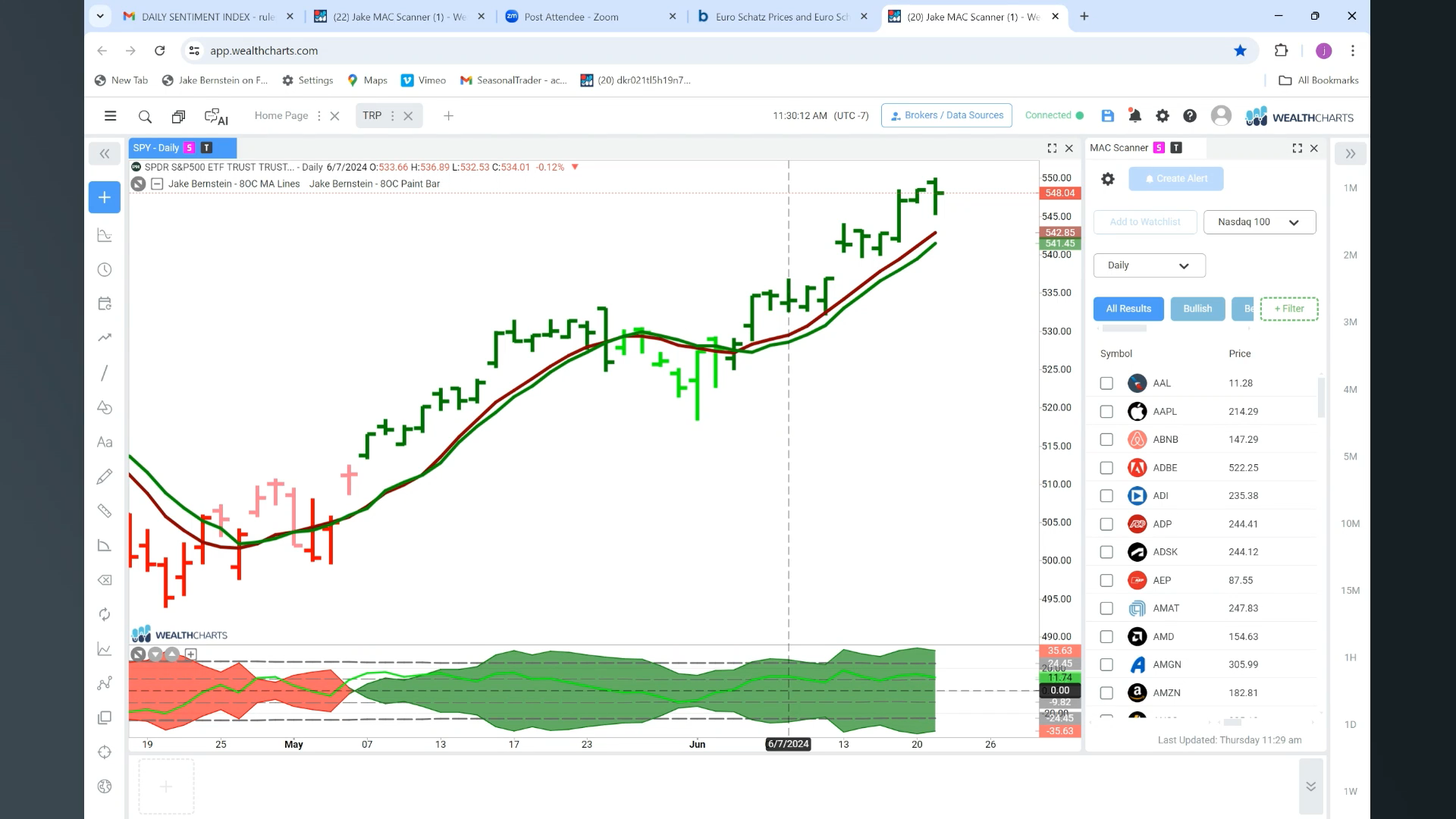This screenshot has width=1456, height=819.
Task: Click the Create Alert button
Action: click(x=1175, y=179)
